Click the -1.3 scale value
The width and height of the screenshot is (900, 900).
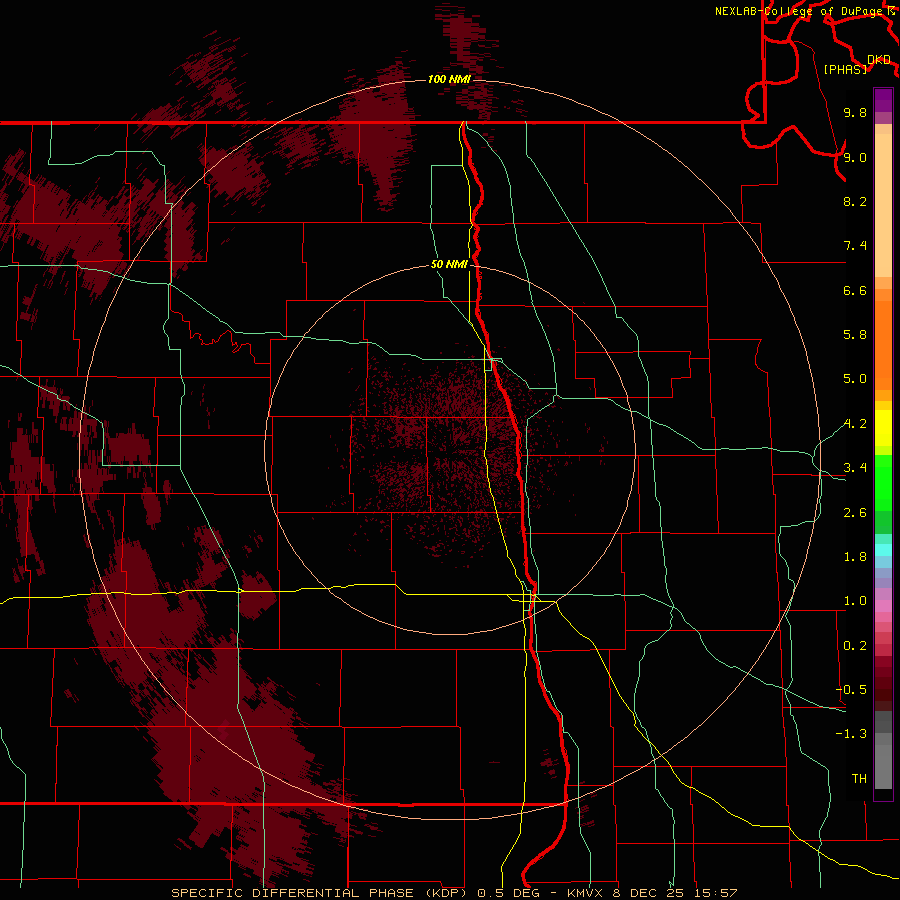(851, 734)
